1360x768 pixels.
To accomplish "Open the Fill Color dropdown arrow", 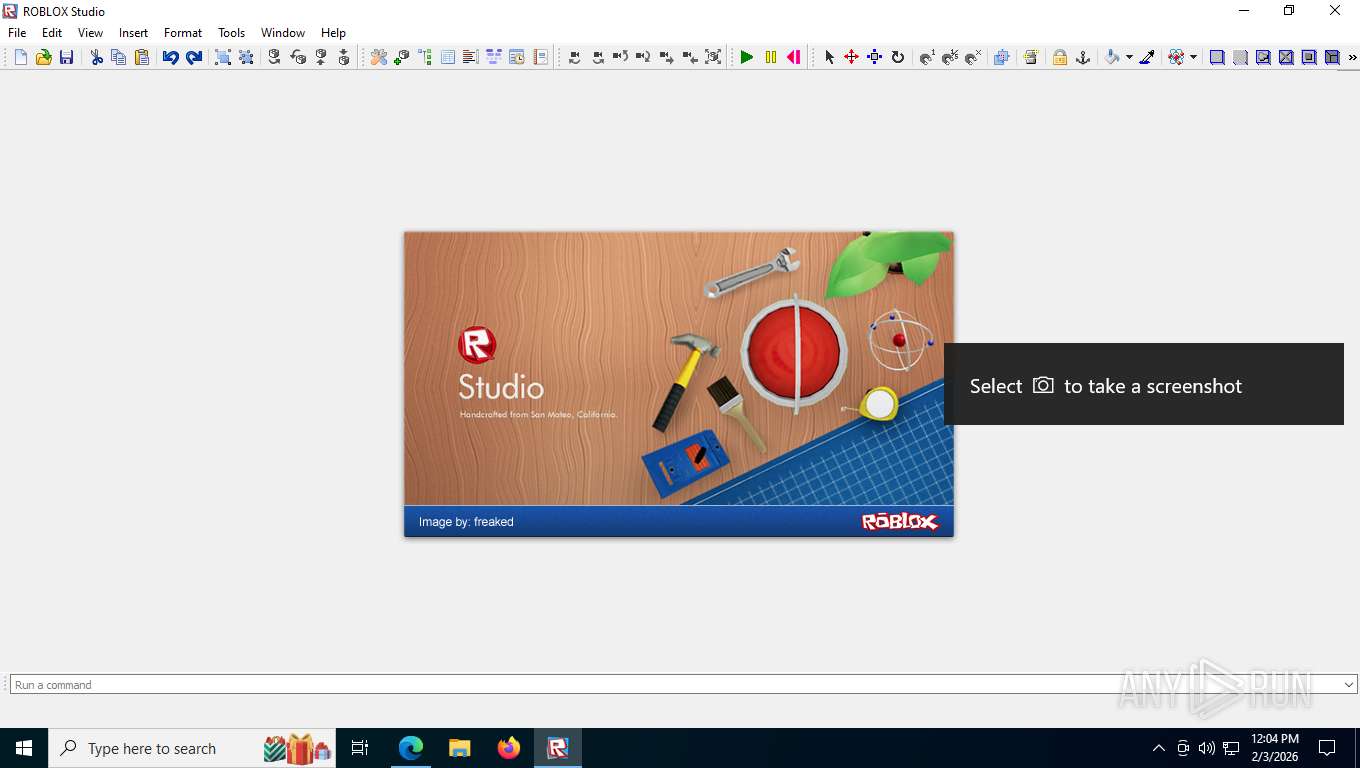I will point(1129,58).
